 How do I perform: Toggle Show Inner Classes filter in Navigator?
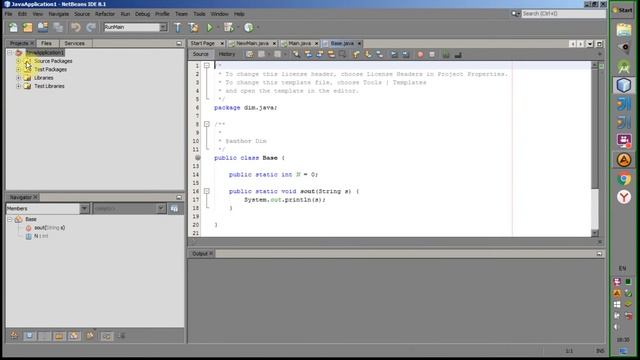point(74,336)
